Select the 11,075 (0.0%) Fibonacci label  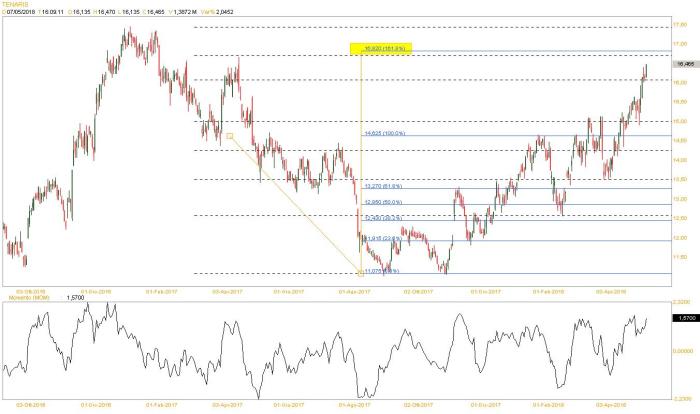pos(382,271)
